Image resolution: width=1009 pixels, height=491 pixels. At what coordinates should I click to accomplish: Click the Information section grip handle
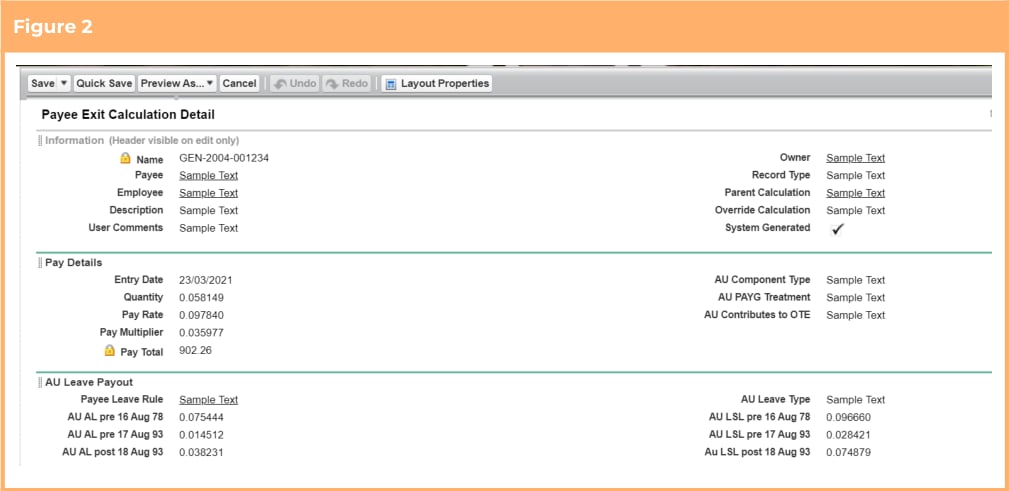[40, 140]
